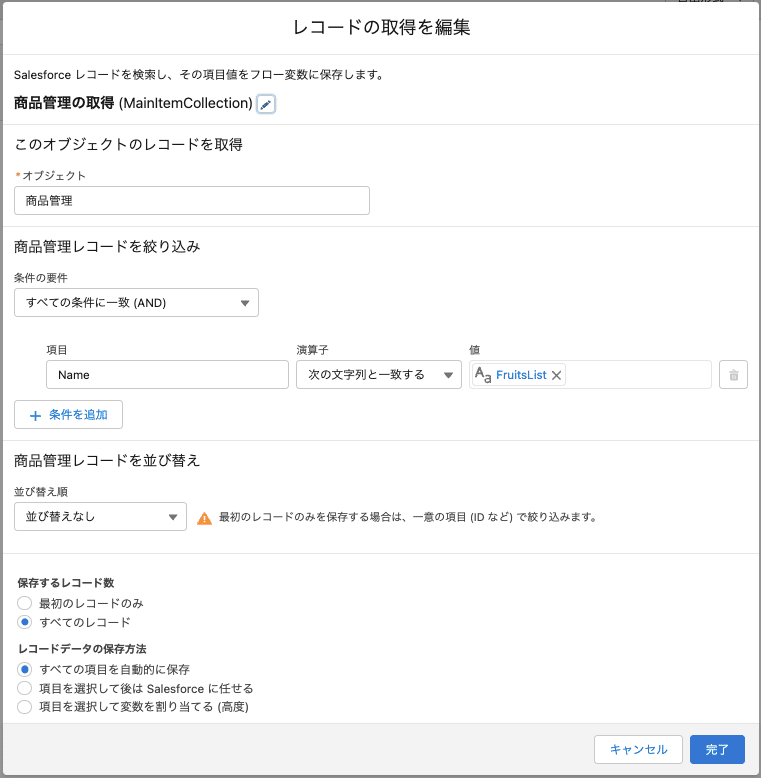Choose 項目を選択して後は Salesforce に任せる option
The height and width of the screenshot is (778, 761).
click(x=24, y=688)
